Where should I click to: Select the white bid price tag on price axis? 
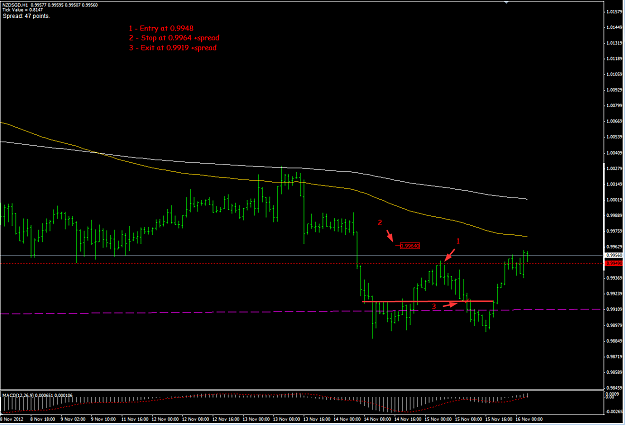(614, 255)
